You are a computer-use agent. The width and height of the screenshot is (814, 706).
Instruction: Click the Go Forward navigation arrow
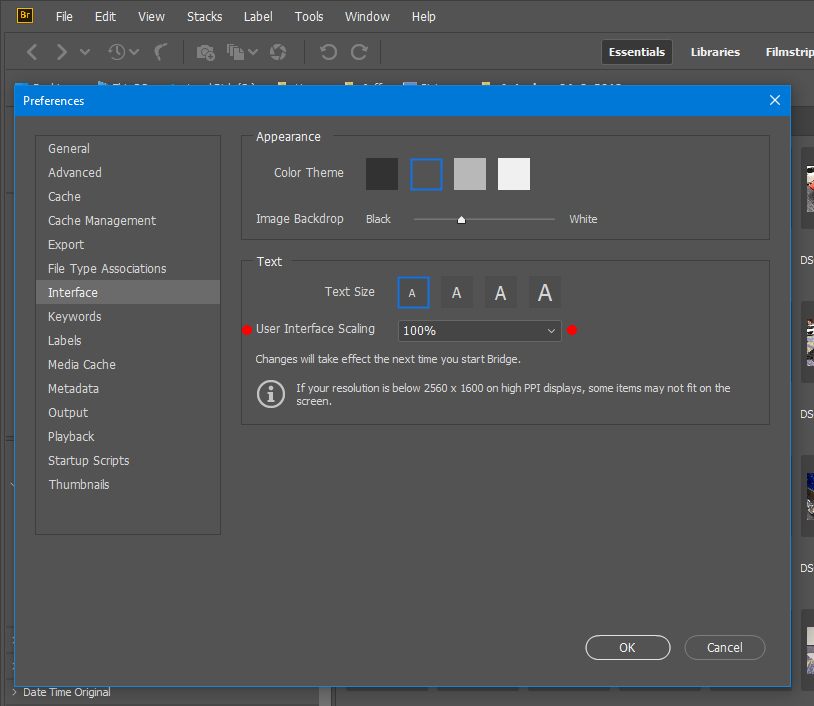pos(59,51)
